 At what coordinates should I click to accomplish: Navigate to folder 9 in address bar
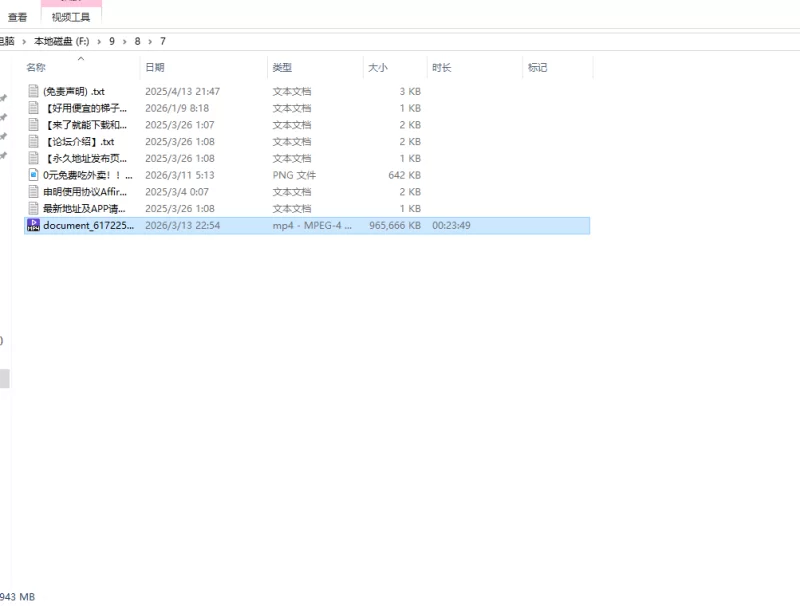[113, 41]
